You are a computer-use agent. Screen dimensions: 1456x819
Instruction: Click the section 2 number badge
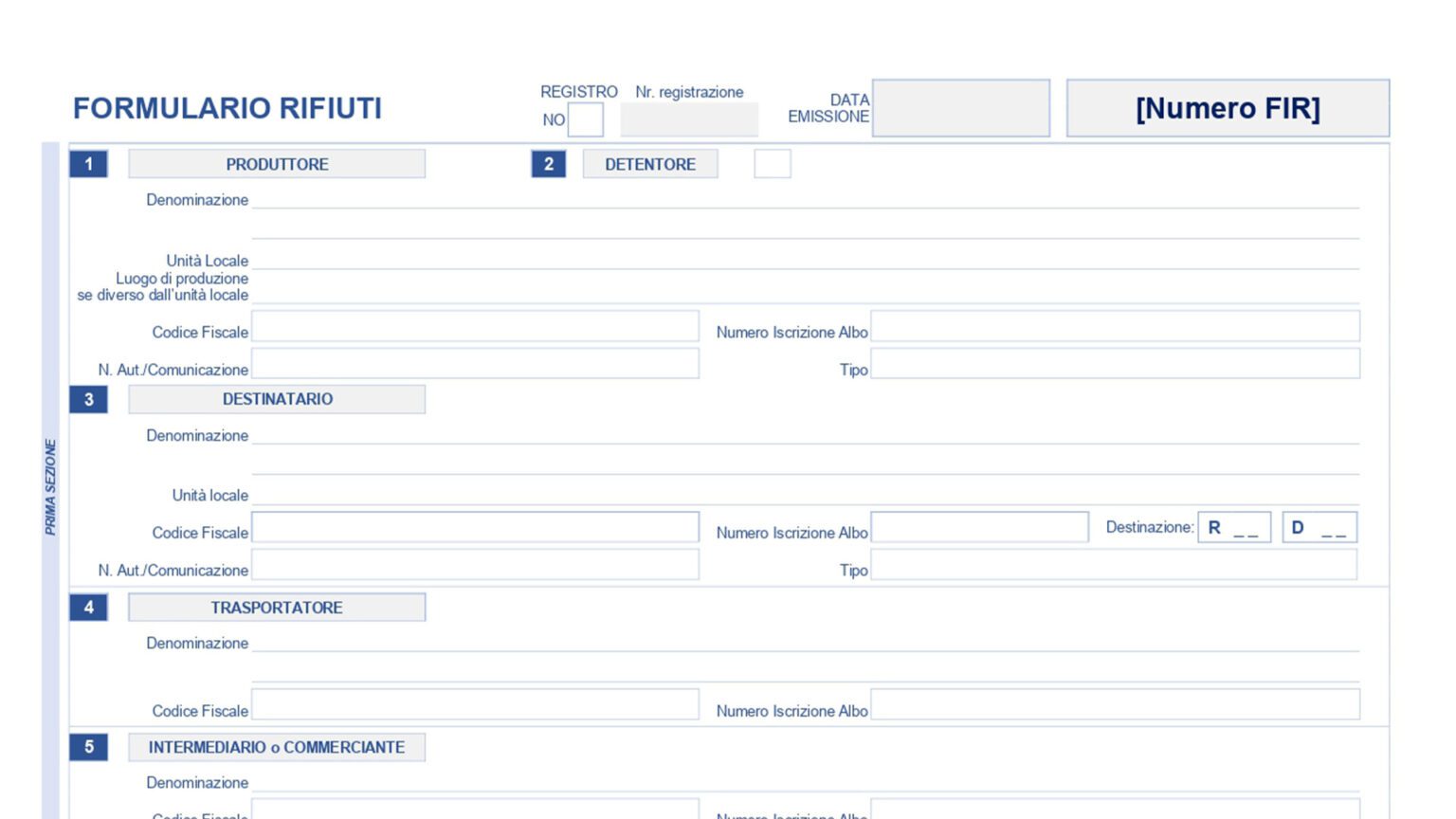tap(548, 164)
